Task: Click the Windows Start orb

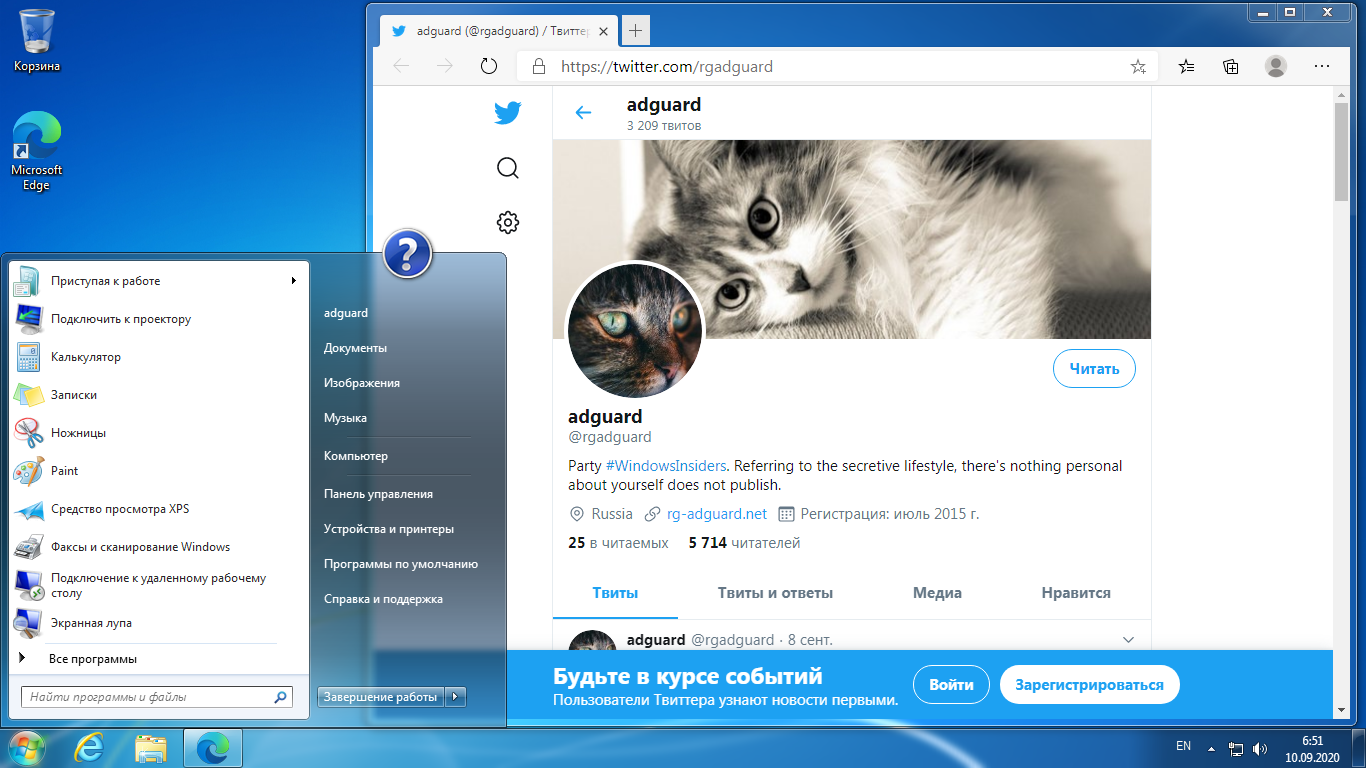Action: [x=26, y=747]
